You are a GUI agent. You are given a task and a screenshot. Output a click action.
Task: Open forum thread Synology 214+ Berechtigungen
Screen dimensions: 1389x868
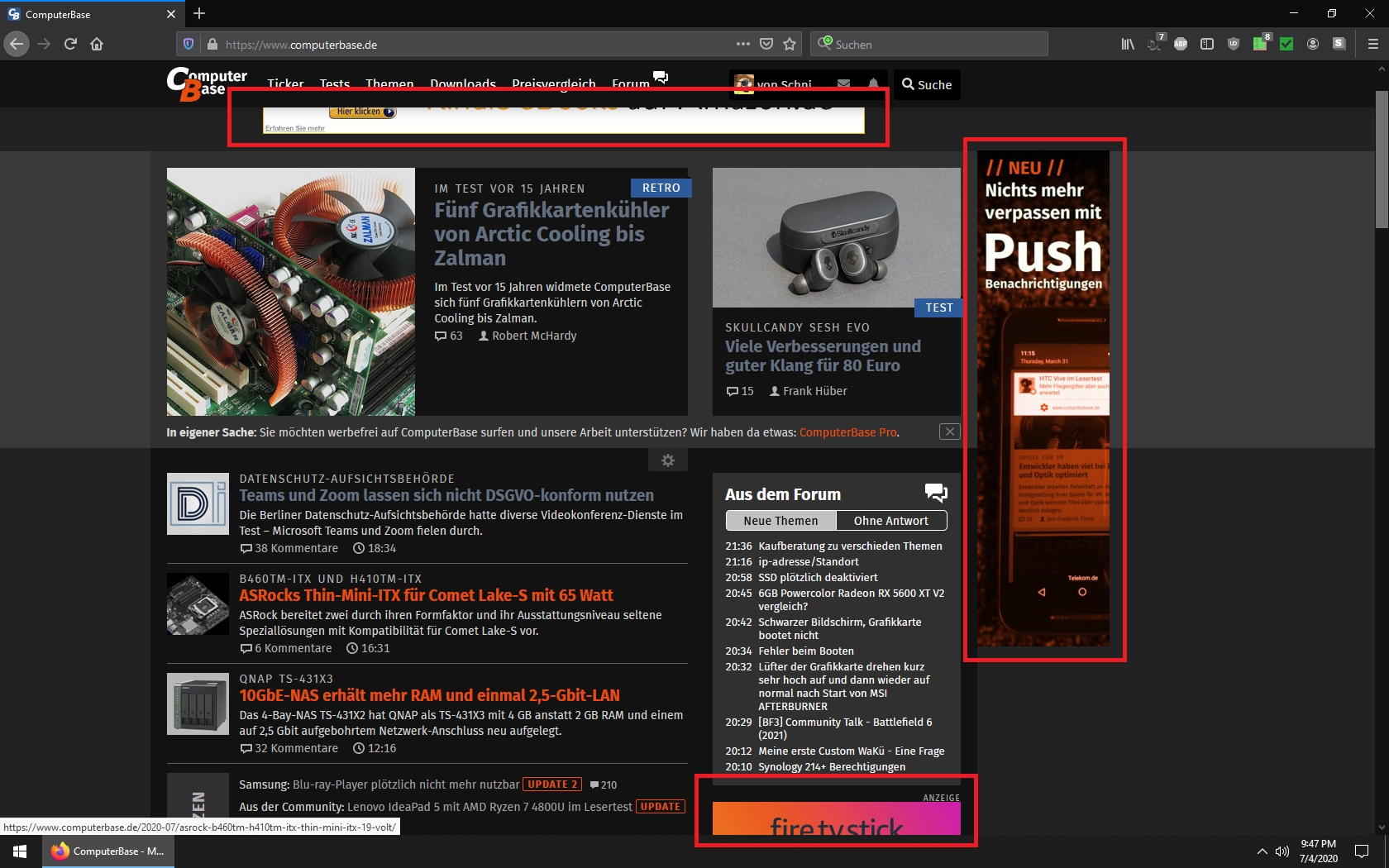tap(832, 766)
